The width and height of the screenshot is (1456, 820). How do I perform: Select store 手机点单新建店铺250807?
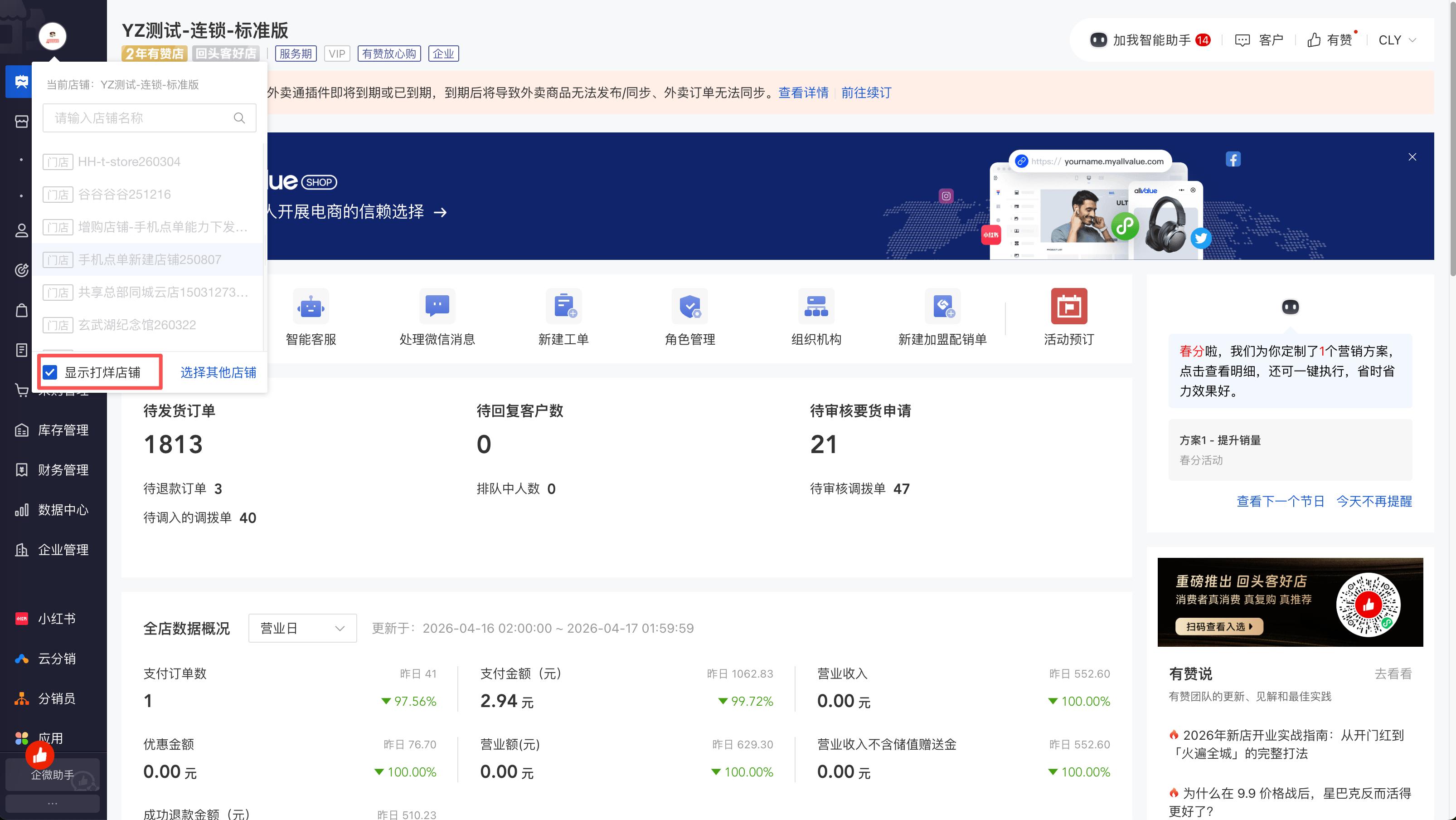tap(147, 259)
